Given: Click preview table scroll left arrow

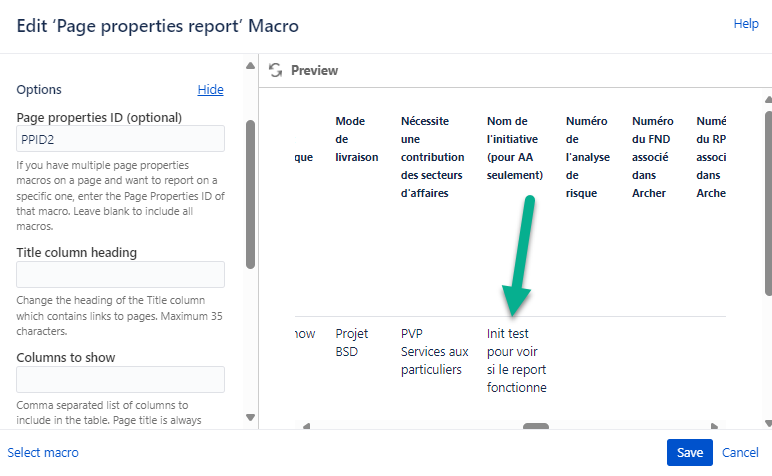Looking at the screenshot, I should tap(306, 426).
